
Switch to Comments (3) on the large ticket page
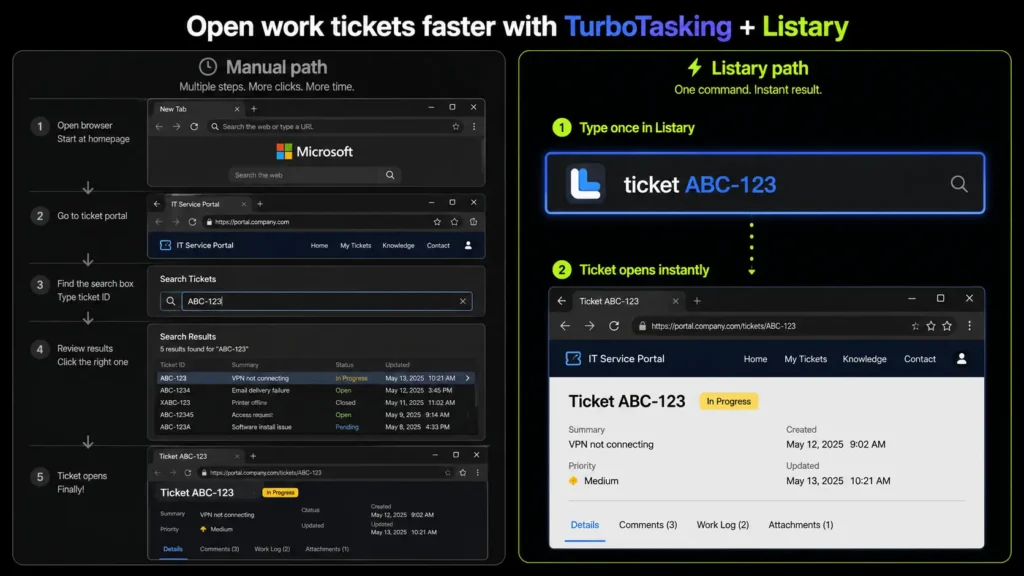(648, 525)
